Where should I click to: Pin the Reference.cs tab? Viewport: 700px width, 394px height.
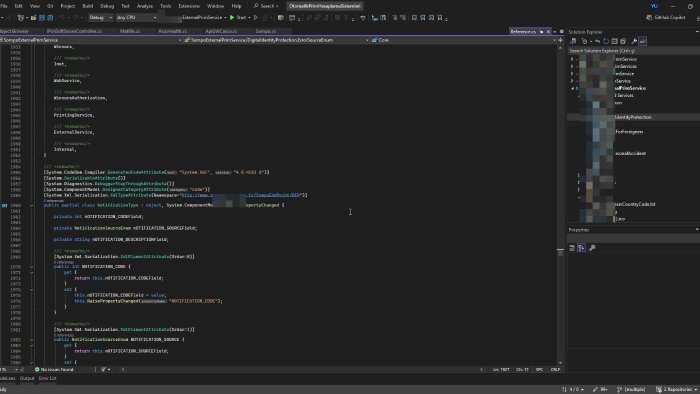[542, 32]
